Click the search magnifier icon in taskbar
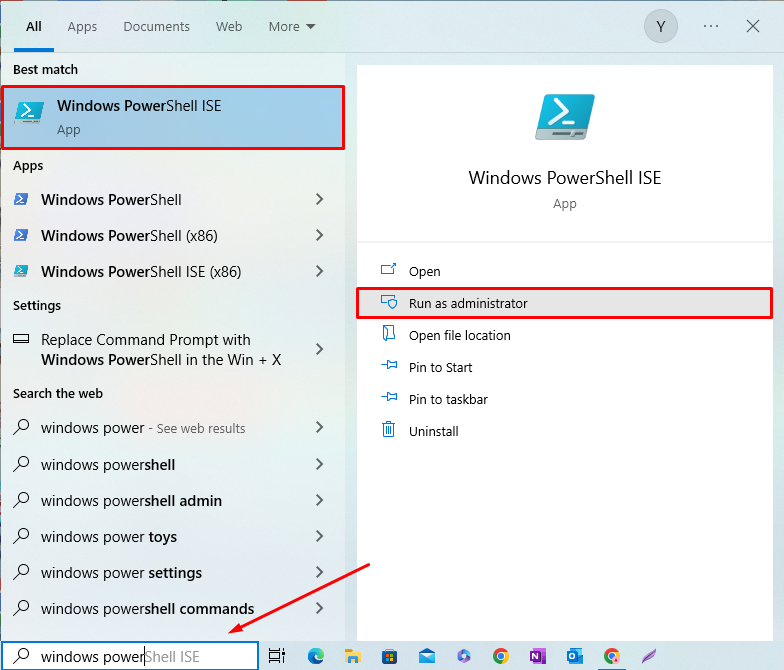This screenshot has height=670, width=784. pos(22,655)
